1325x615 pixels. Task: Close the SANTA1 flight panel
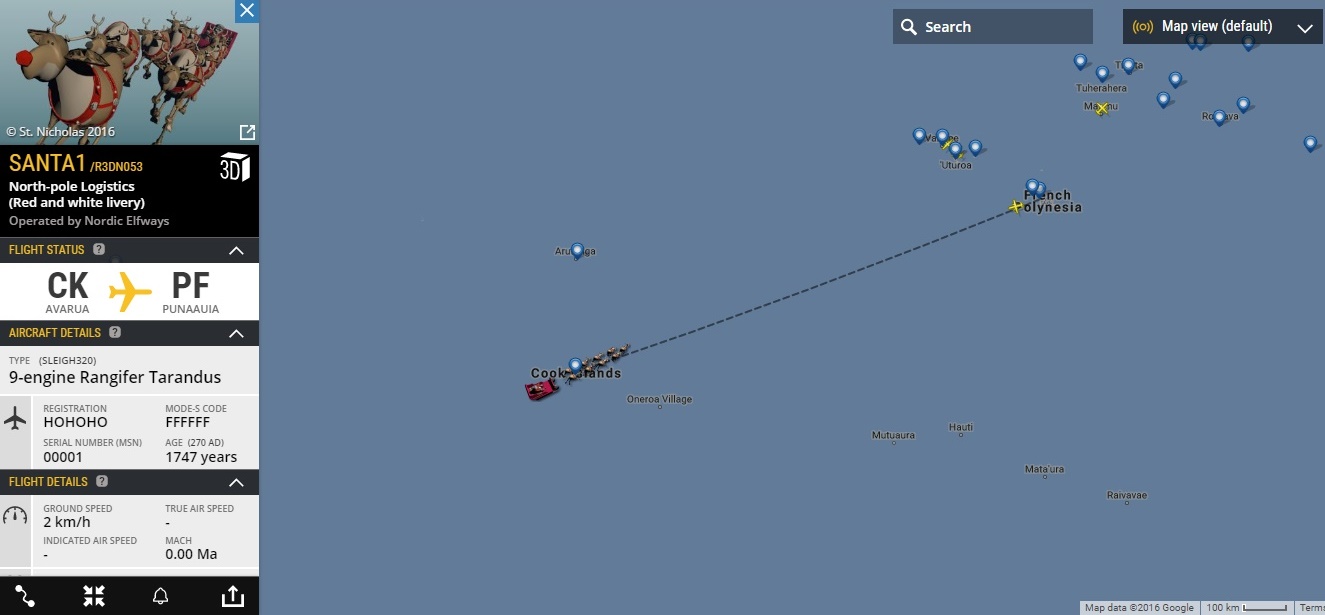pos(247,11)
